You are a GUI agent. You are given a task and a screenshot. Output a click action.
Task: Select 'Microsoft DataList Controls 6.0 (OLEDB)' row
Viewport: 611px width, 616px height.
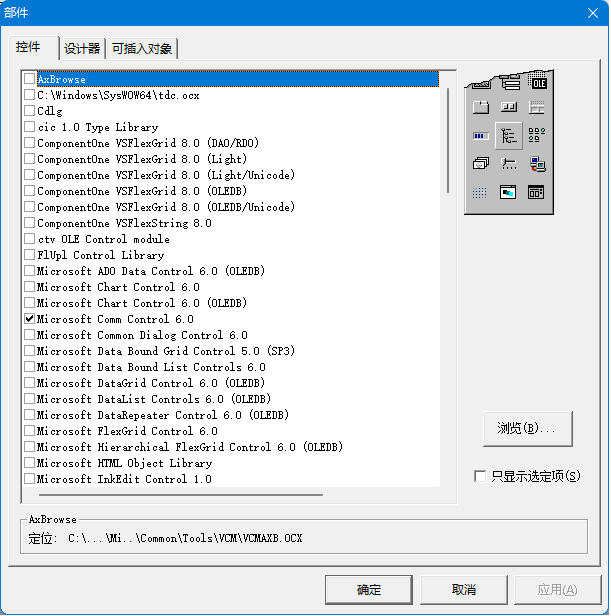[x=154, y=399]
